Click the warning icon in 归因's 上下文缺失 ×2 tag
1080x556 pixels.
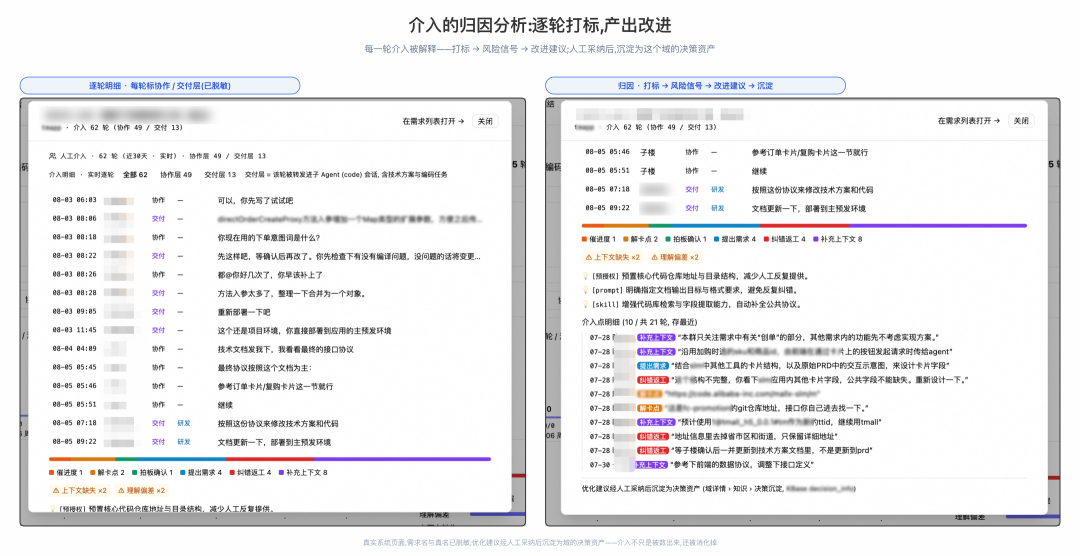point(589,257)
